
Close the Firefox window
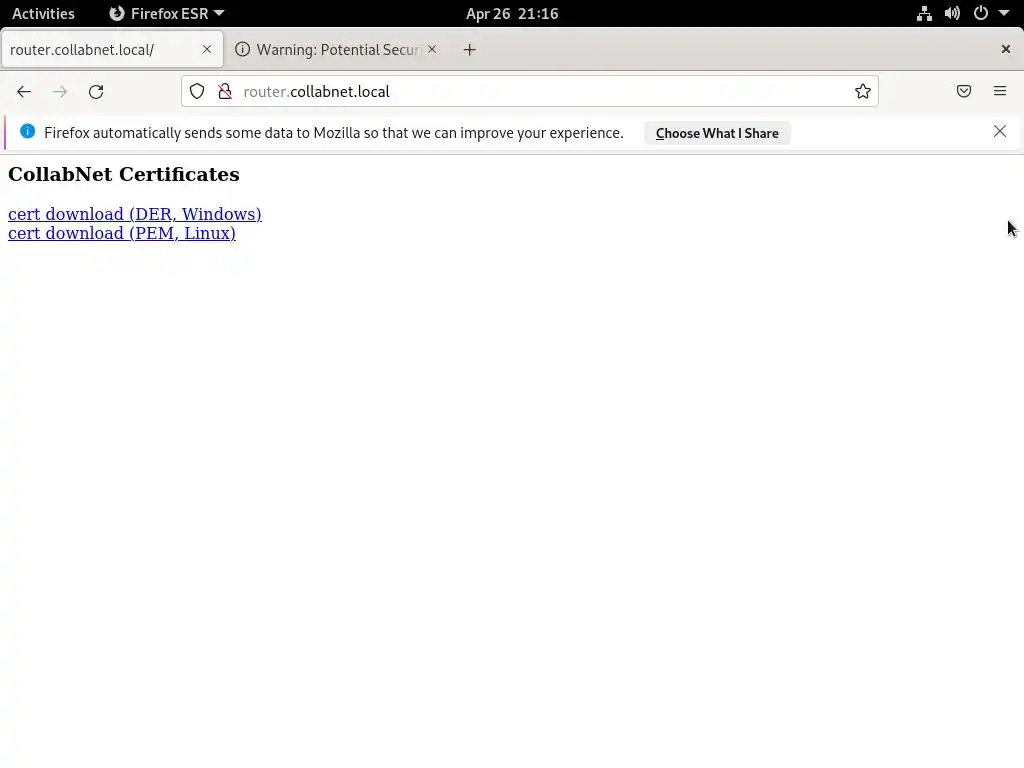(x=1006, y=49)
